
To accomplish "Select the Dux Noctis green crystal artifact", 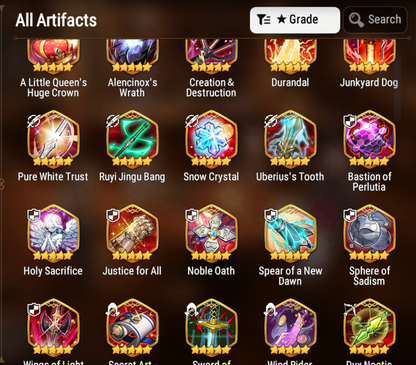I will click(369, 327).
